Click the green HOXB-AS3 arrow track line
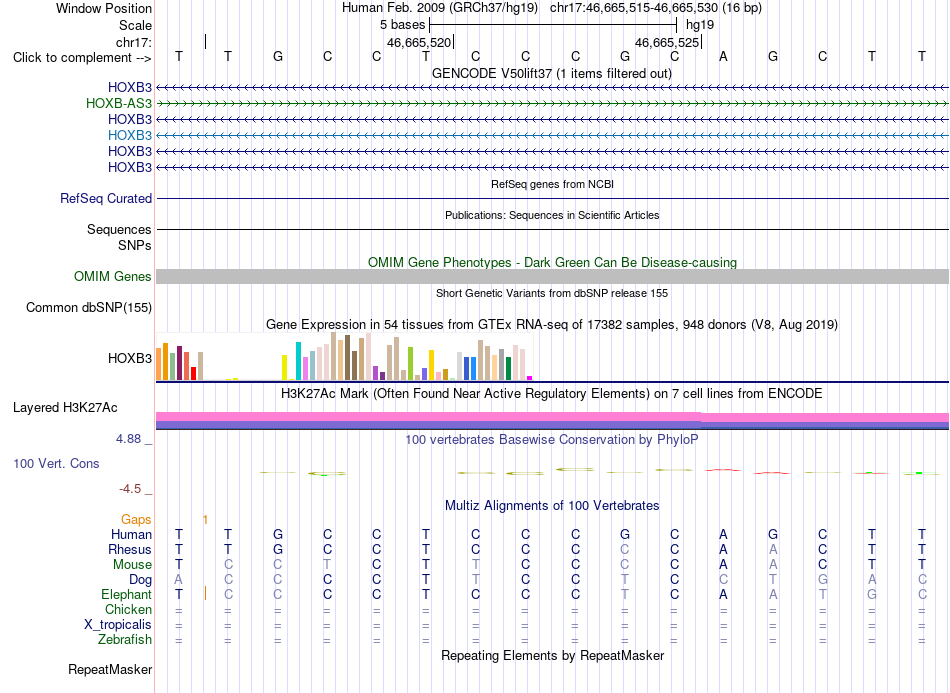This screenshot has height=693, width=950. (x=552, y=104)
